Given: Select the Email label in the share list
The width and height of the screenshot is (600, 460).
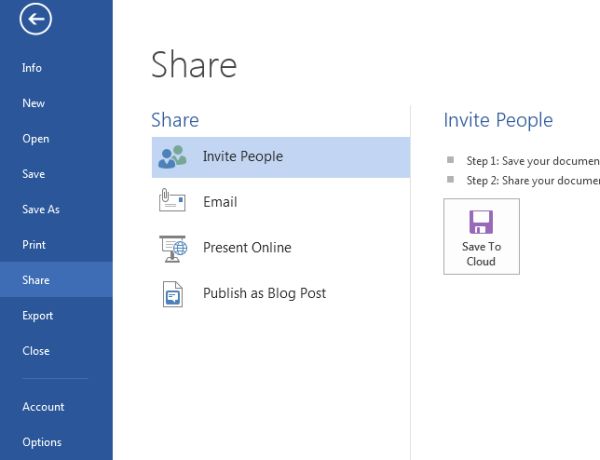Looking at the screenshot, I should click(x=220, y=202).
